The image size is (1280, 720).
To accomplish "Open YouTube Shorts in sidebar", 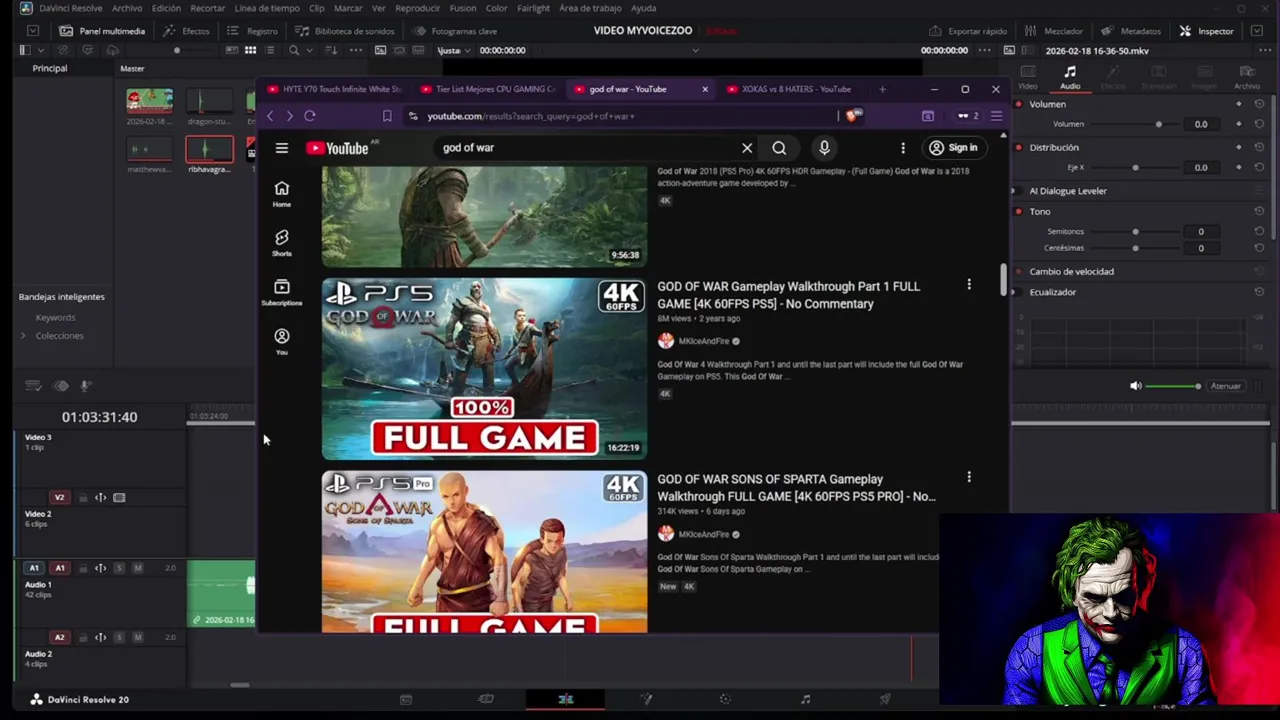I will click(x=282, y=243).
